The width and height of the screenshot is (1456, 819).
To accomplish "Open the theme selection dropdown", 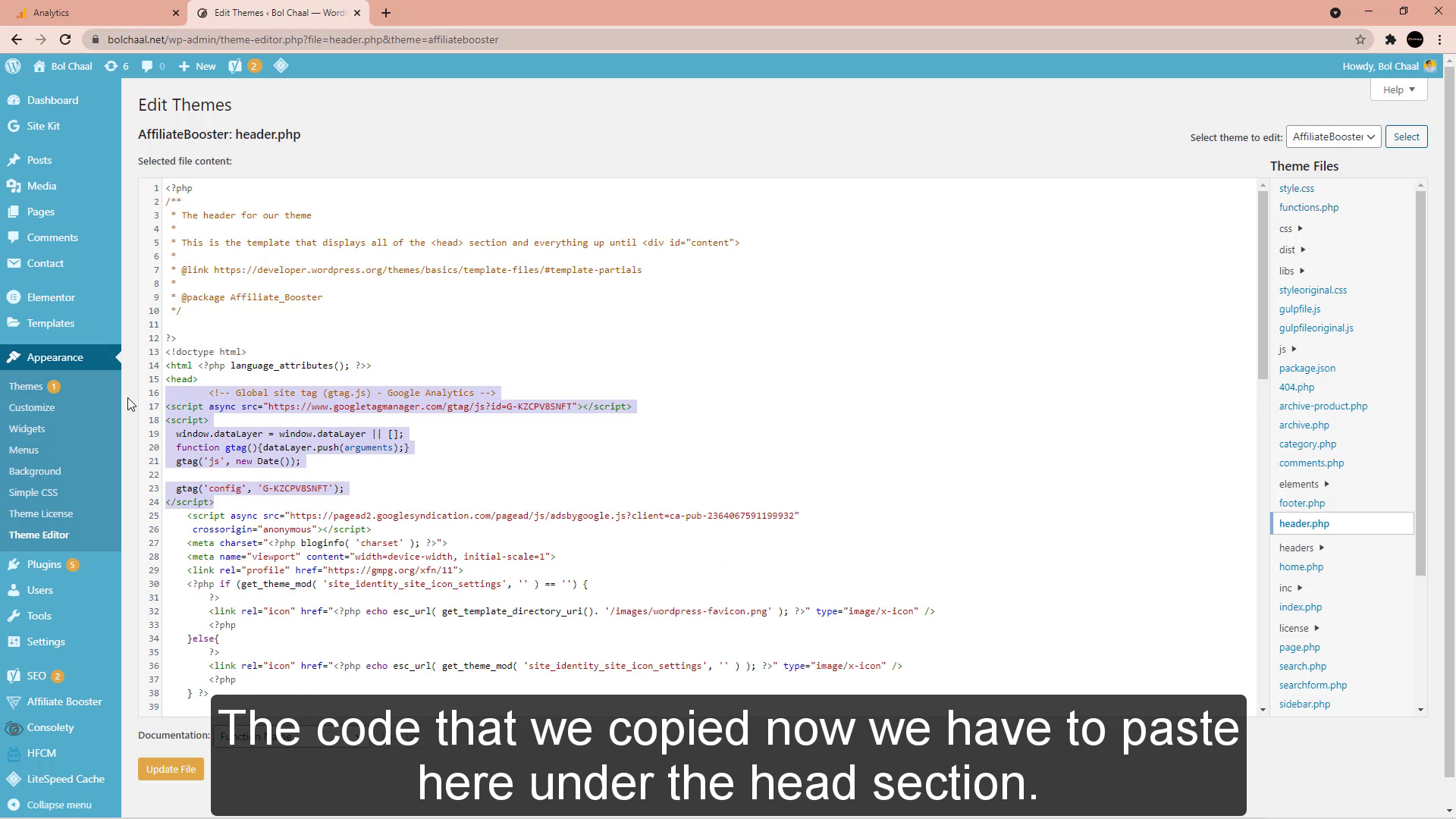I will tap(1334, 136).
